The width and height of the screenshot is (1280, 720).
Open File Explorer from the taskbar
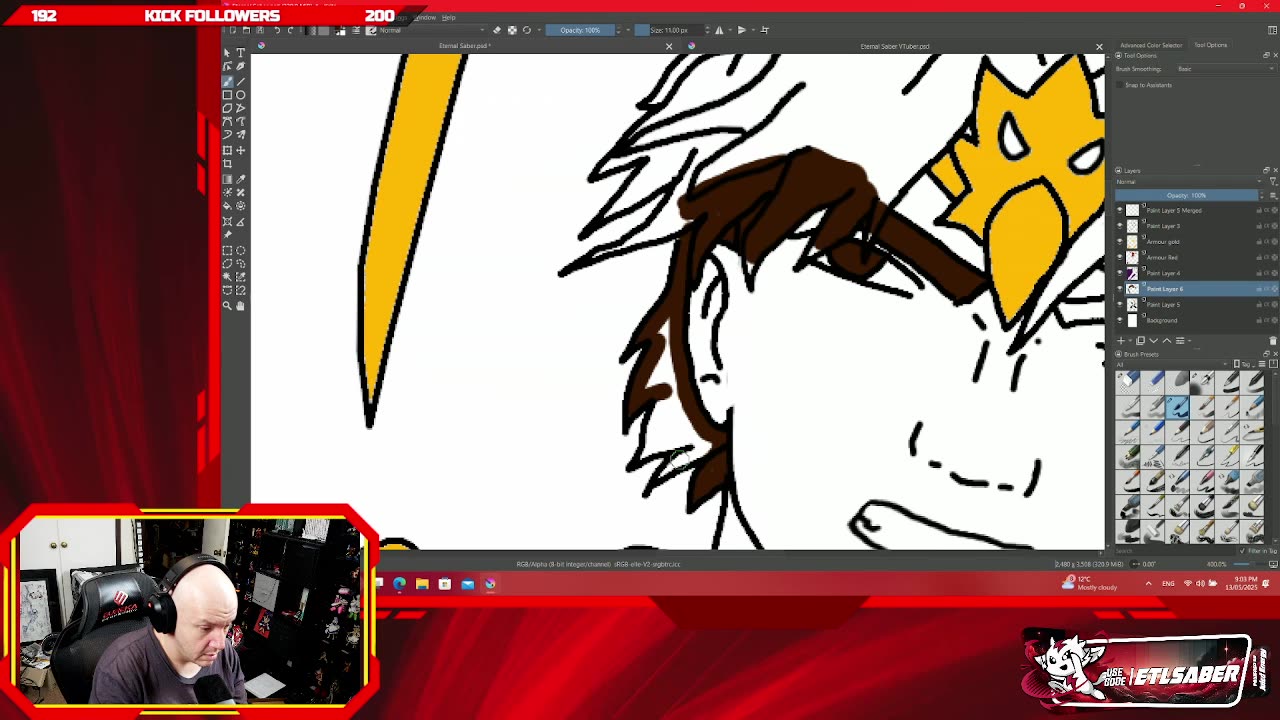pos(422,584)
